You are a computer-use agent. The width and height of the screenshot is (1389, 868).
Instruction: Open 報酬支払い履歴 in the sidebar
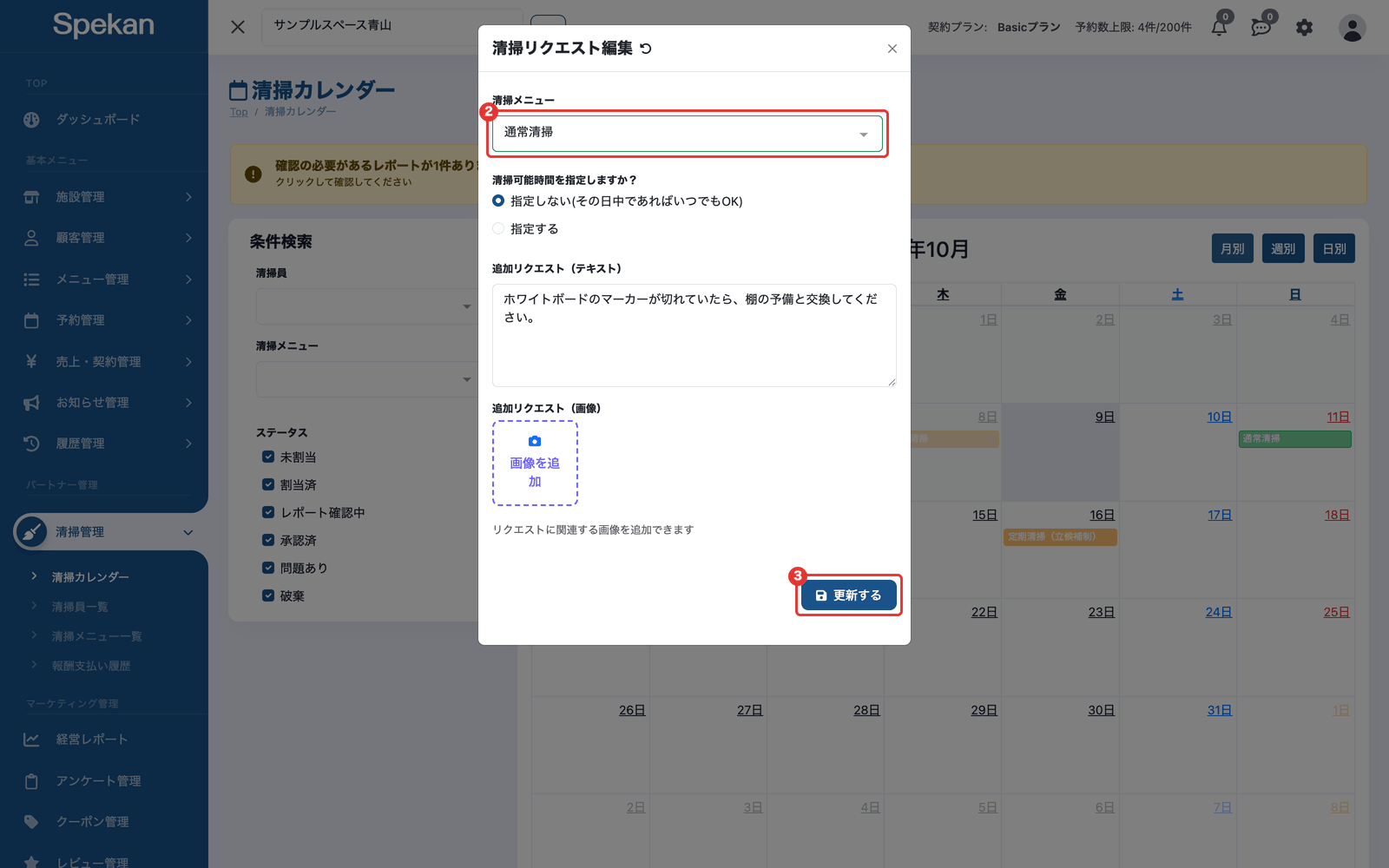91,666
